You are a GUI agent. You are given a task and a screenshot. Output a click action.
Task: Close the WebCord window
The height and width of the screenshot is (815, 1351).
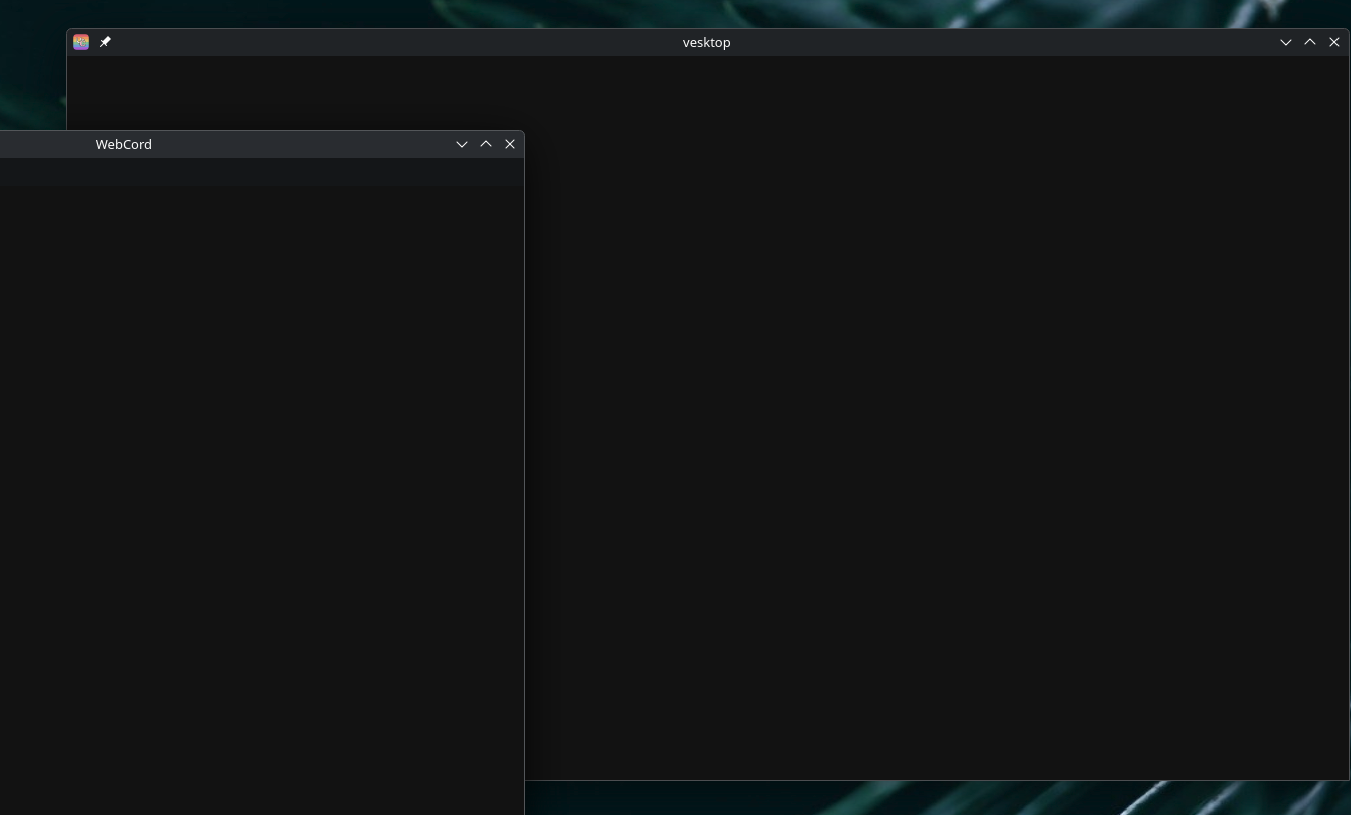click(510, 144)
